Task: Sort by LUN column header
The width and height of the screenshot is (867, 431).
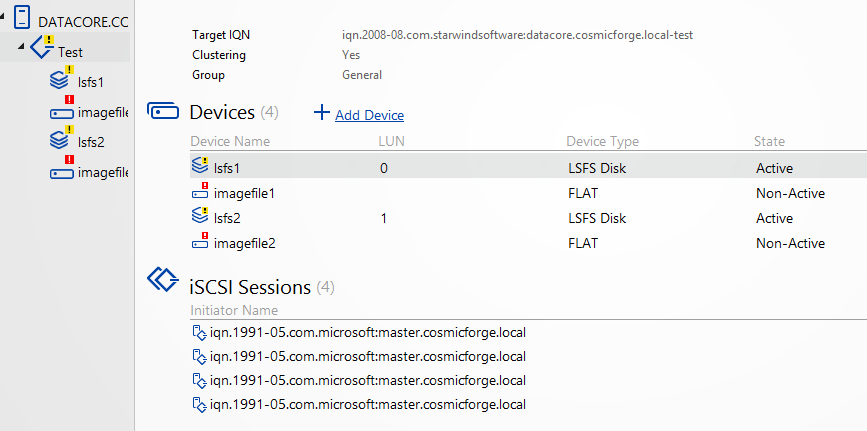Action: click(x=391, y=141)
